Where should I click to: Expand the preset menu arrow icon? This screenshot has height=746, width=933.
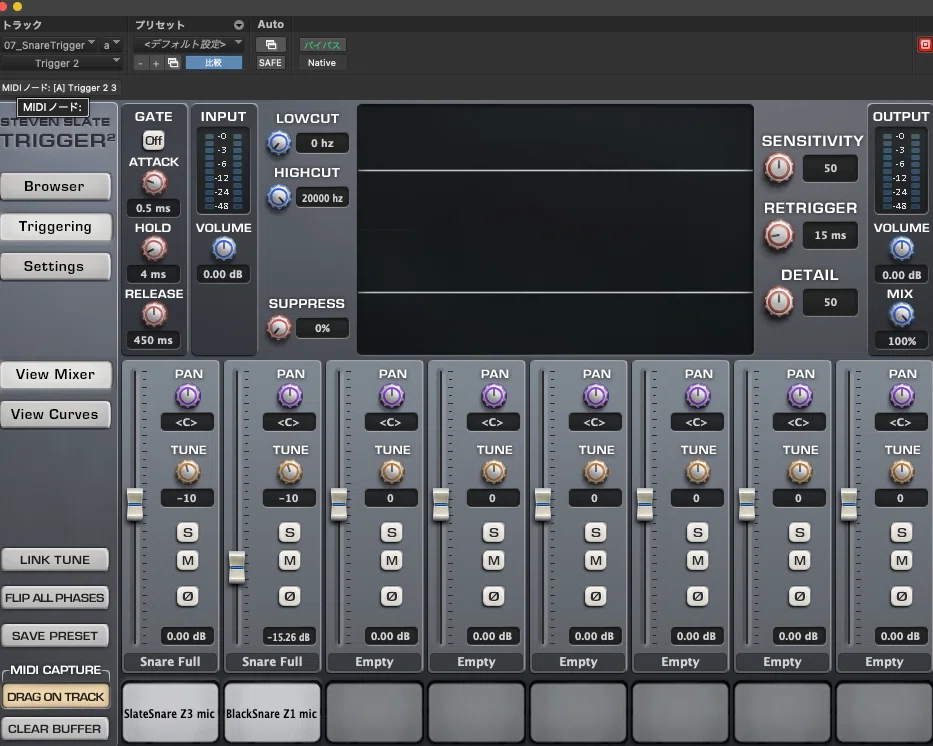tap(239, 25)
